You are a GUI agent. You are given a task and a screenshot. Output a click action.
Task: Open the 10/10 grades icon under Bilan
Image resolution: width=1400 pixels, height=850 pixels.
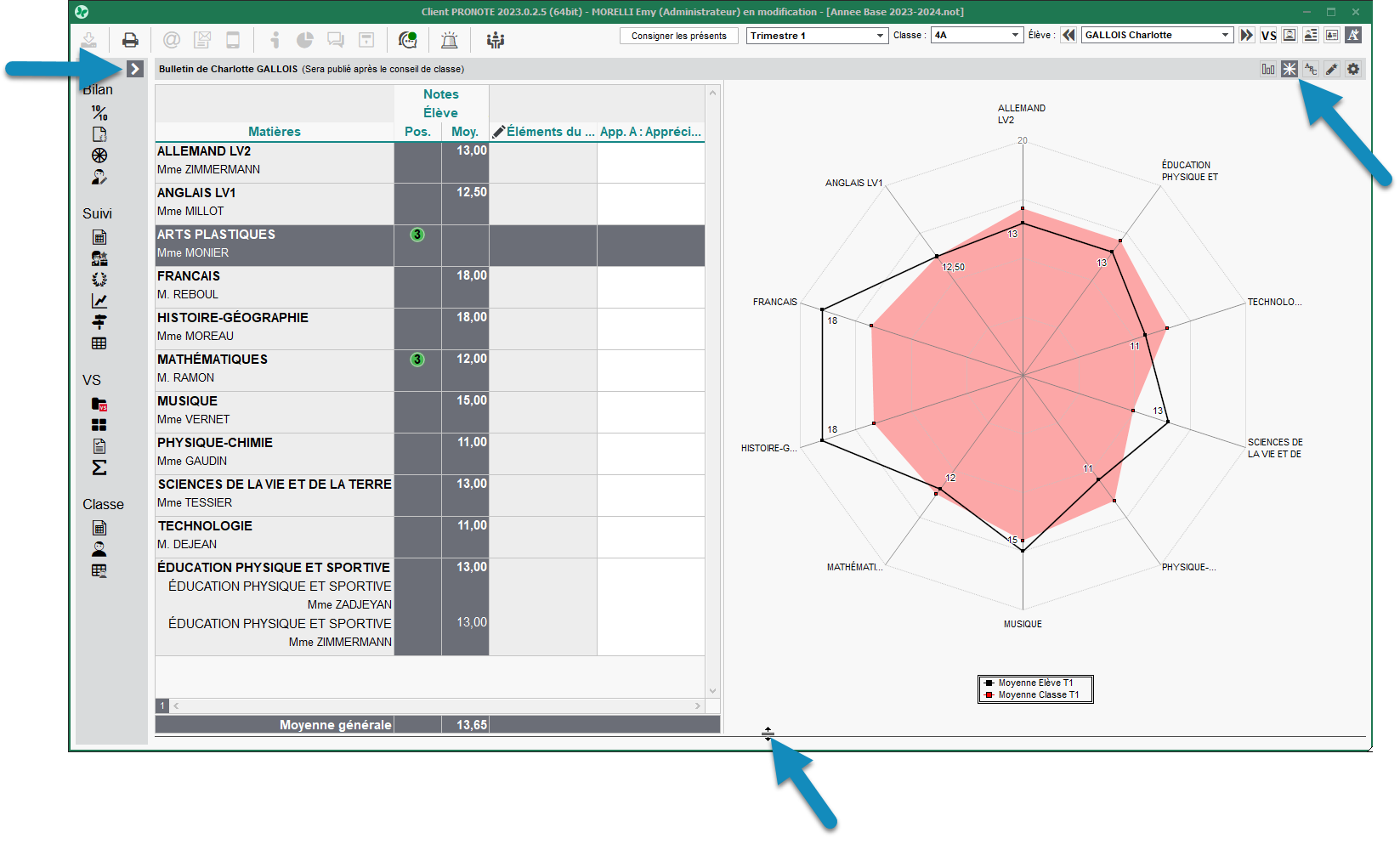click(x=99, y=112)
